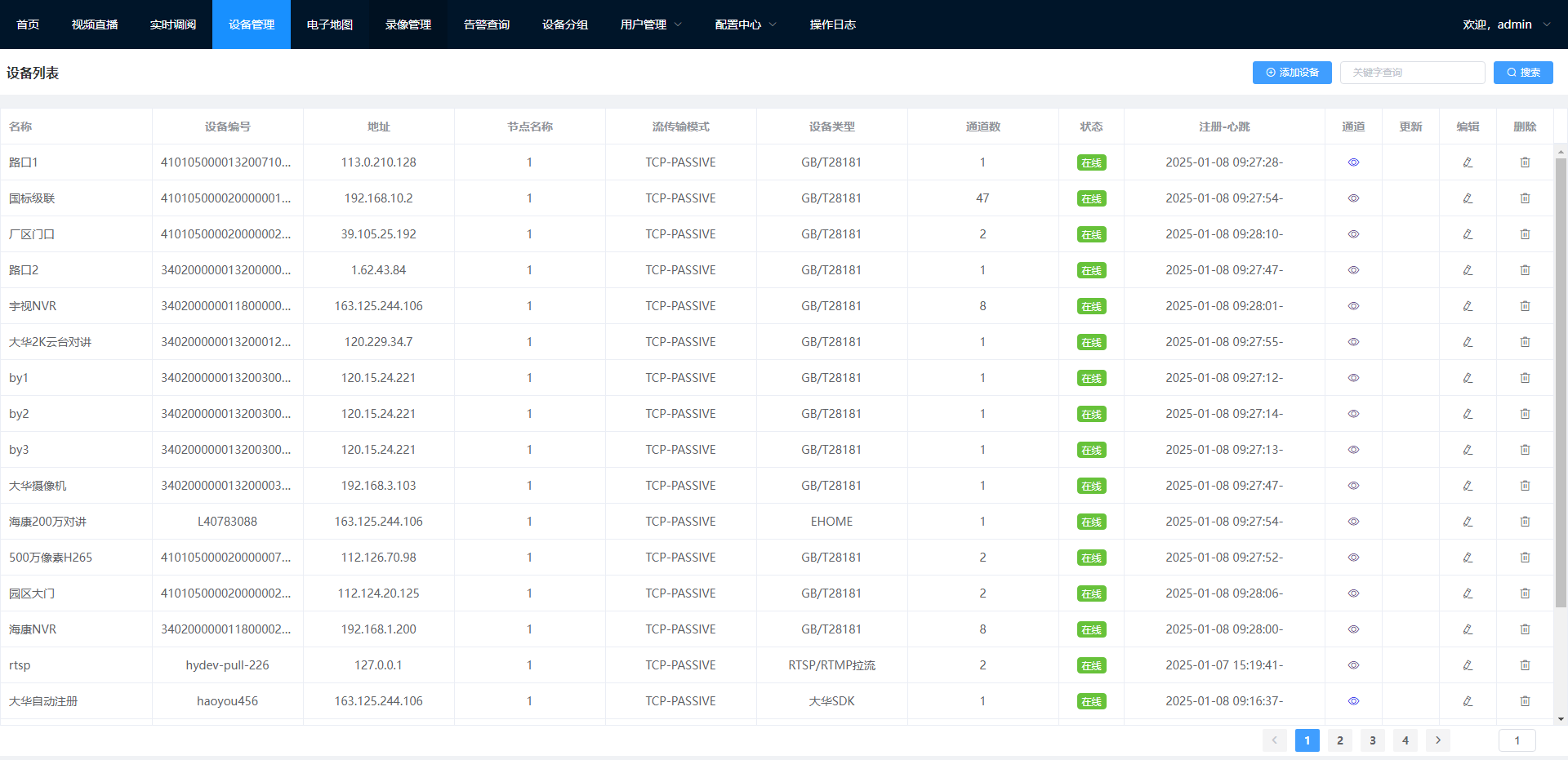The height and width of the screenshot is (760, 1568).
Task: Delete the 海康NVR device
Action: pos(1525,629)
